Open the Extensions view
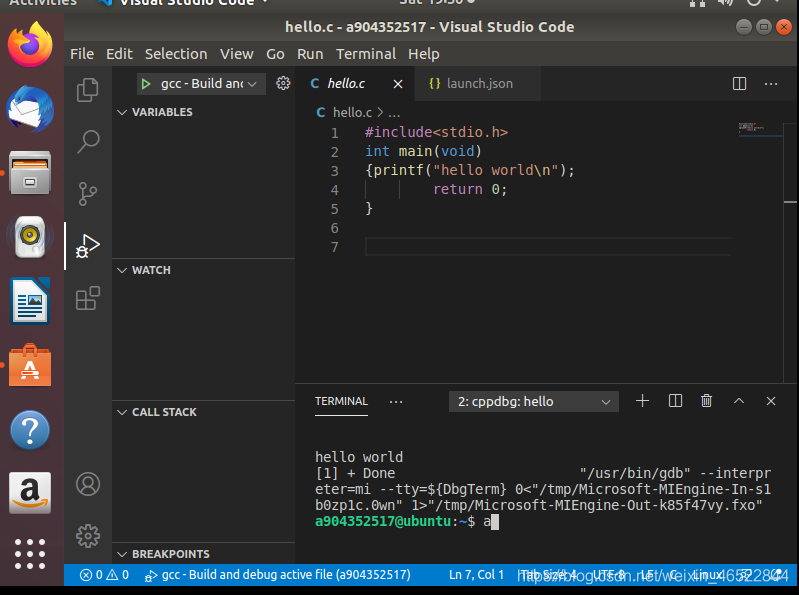Screen dimensions: 799x595 (x=88, y=298)
